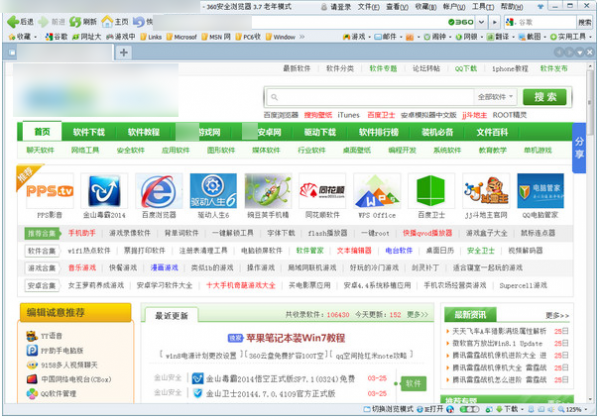Image resolution: width=600 pixels, height=419 pixels.
Task: Select the 软件下载 navigation tab
Action: [89, 132]
